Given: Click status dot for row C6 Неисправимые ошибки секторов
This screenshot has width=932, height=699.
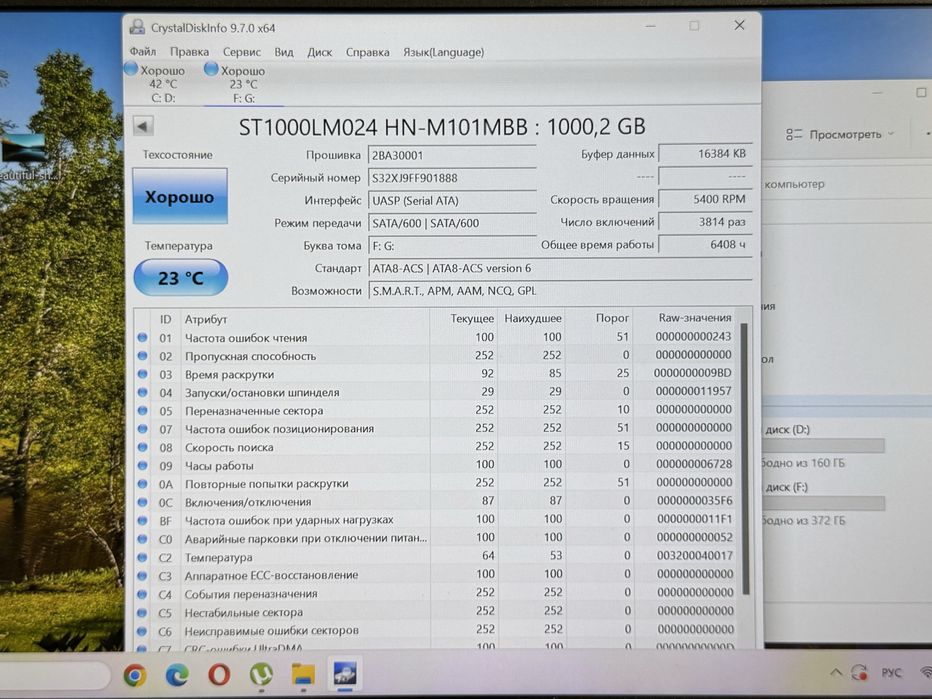Looking at the screenshot, I should (x=142, y=631).
